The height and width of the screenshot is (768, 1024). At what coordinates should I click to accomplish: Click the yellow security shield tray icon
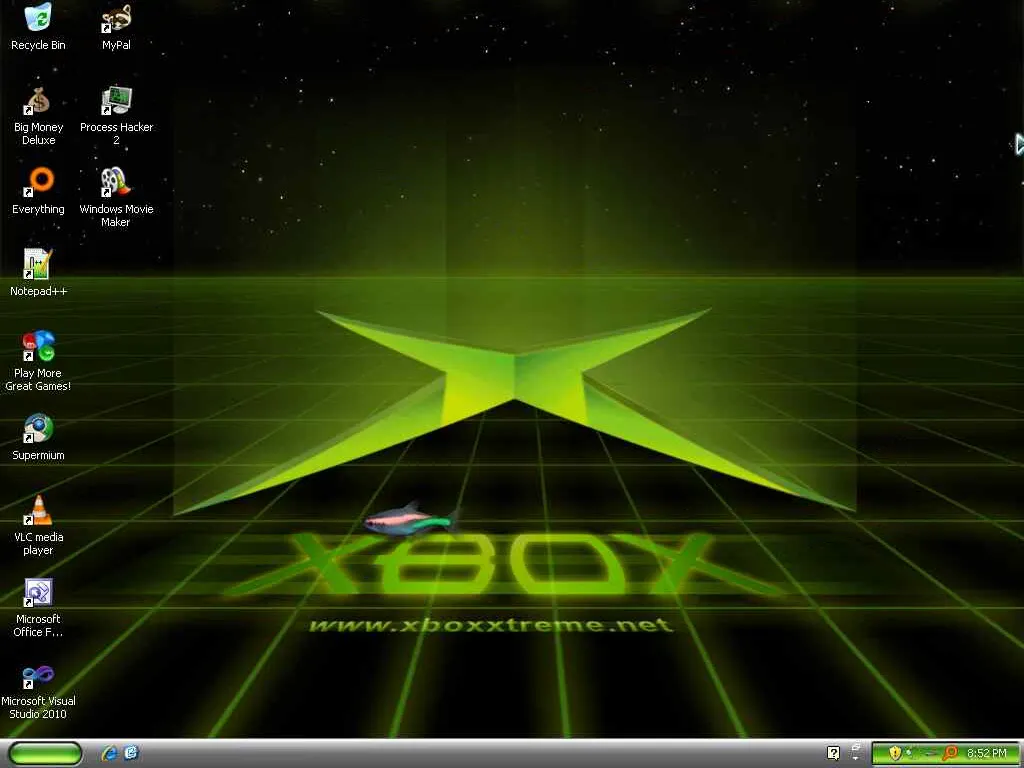click(895, 753)
